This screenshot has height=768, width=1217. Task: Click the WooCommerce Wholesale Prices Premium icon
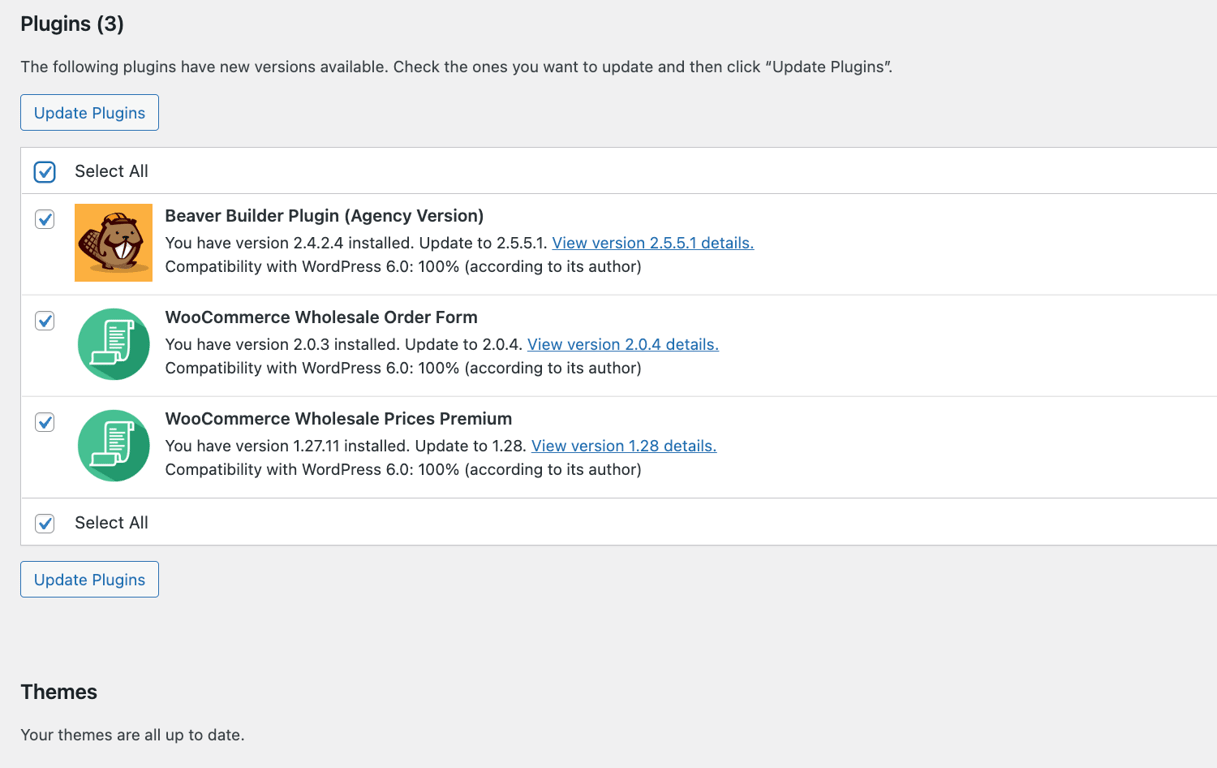click(113, 446)
